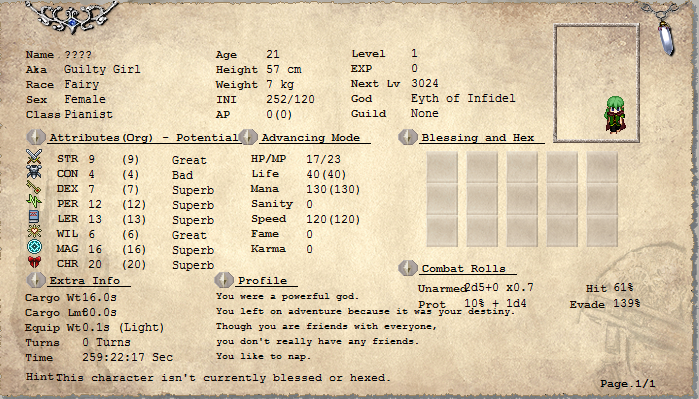This screenshot has height=399, width=699.
Task: Select the Combat Rolls section heading
Action: 464,268
